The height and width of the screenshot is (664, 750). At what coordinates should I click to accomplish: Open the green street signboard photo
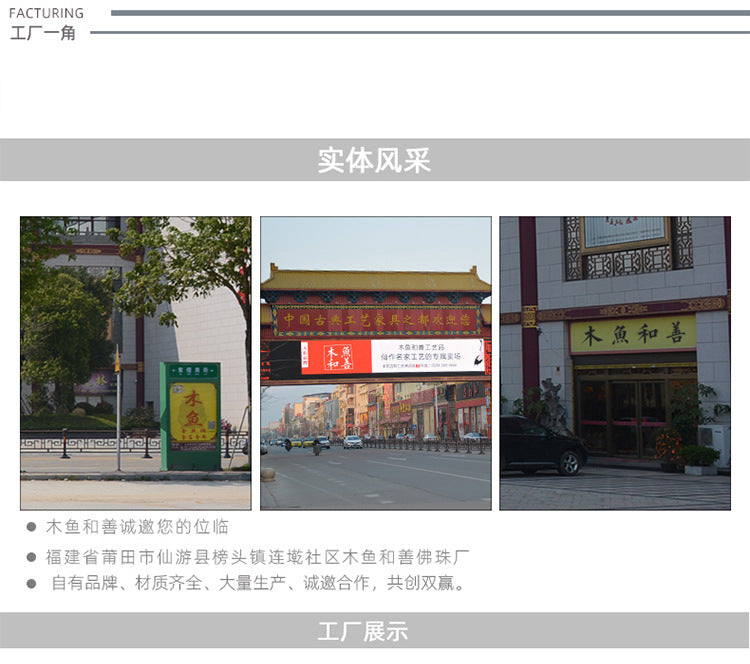point(136,363)
